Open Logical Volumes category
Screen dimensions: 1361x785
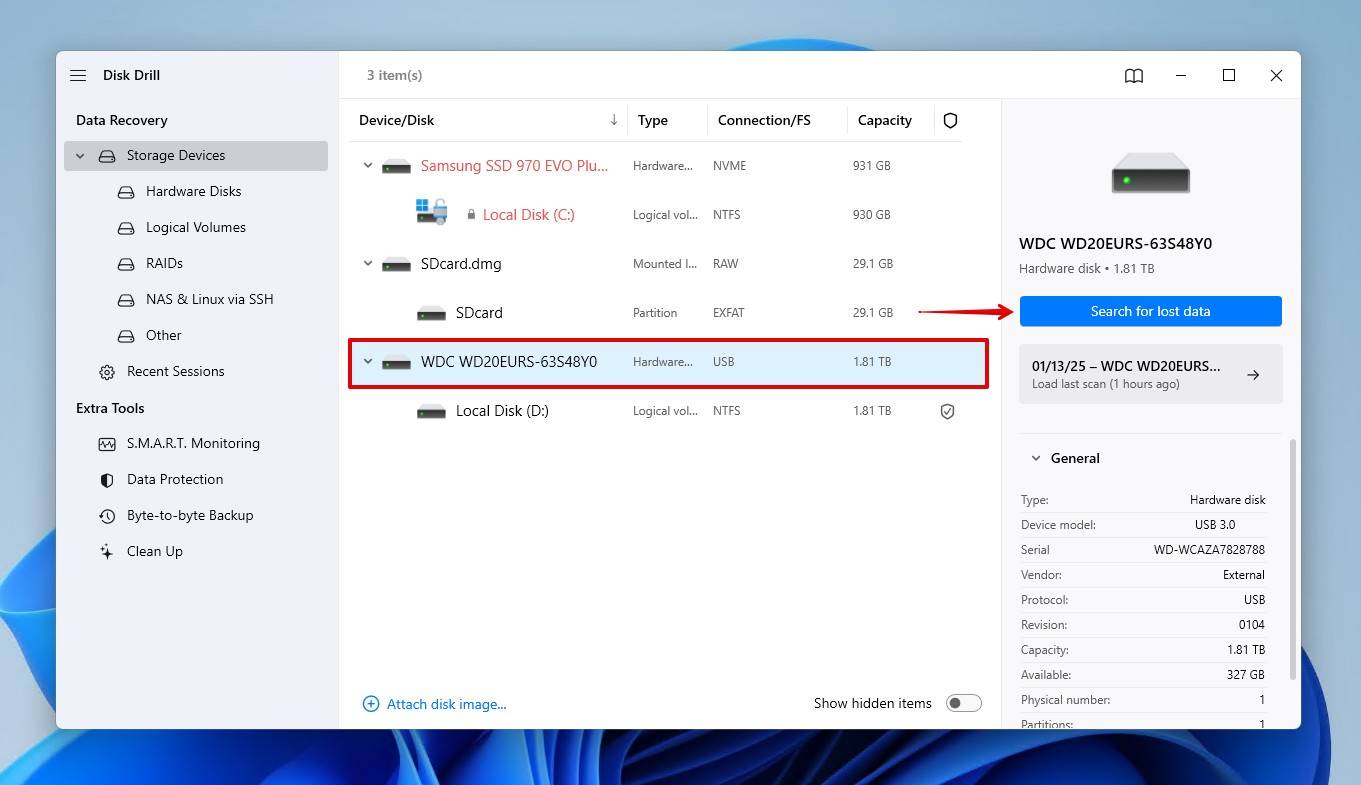point(195,227)
